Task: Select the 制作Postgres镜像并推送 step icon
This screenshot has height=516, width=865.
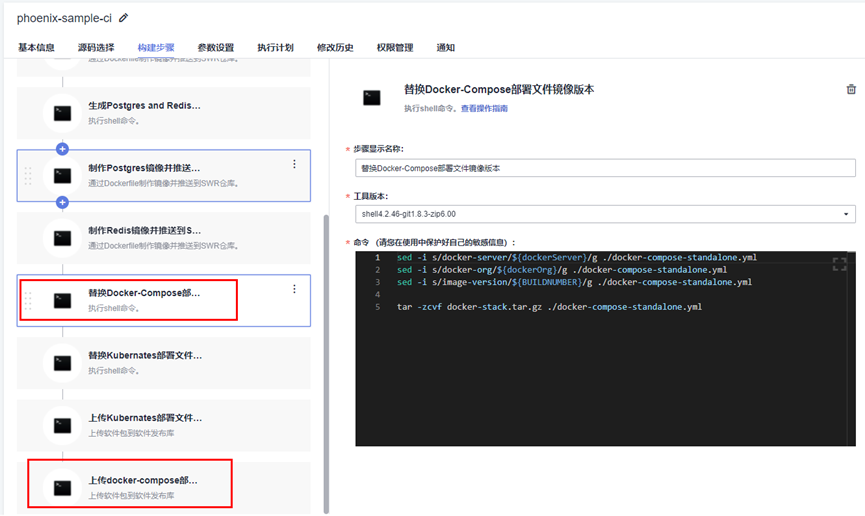Action: [62, 175]
